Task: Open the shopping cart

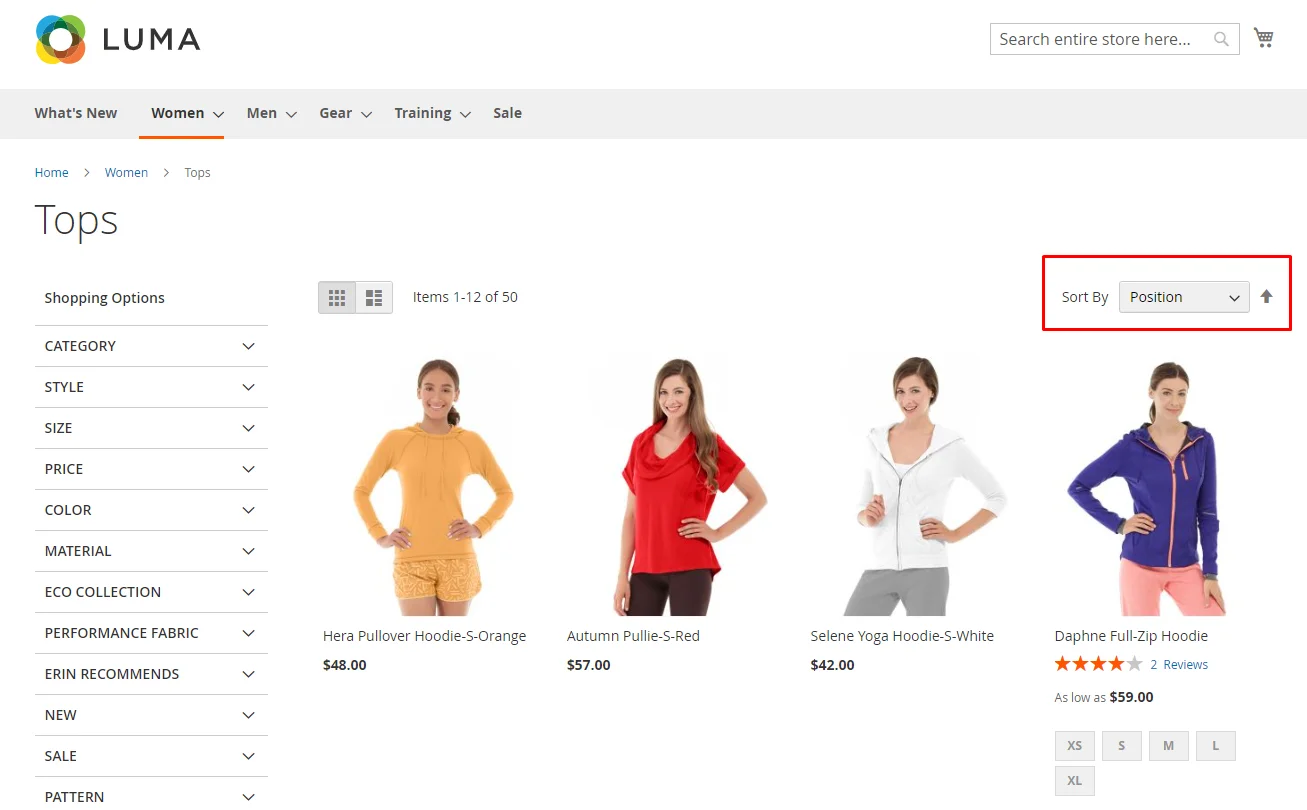Action: (1264, 38)
